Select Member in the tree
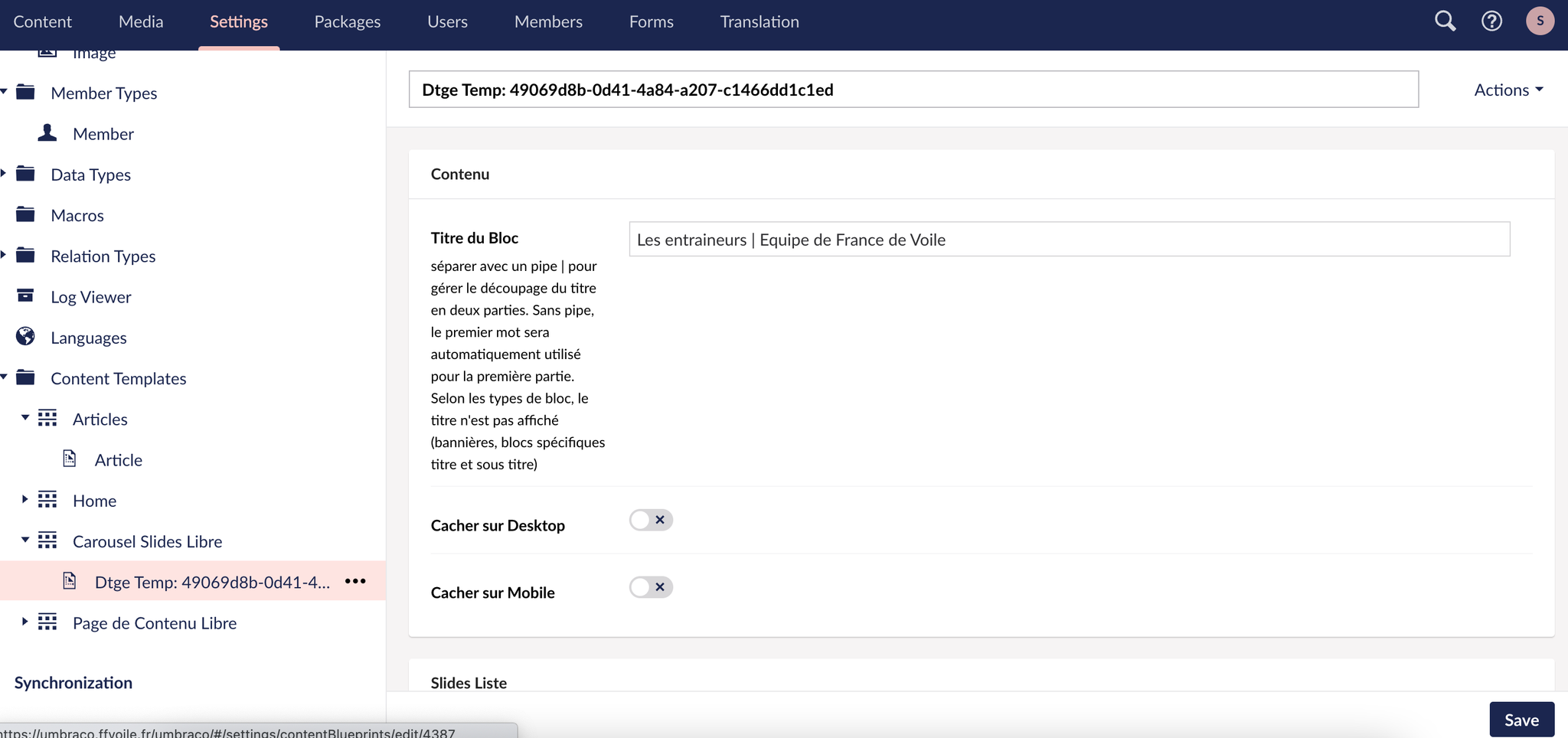 pyautogui.click(x=103, y=134)
